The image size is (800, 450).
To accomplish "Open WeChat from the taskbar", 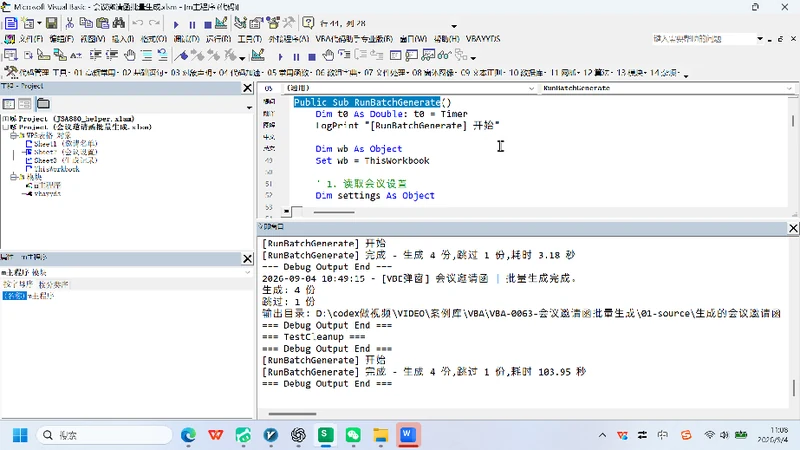I will pyautogui.click(x=353, y=435).
